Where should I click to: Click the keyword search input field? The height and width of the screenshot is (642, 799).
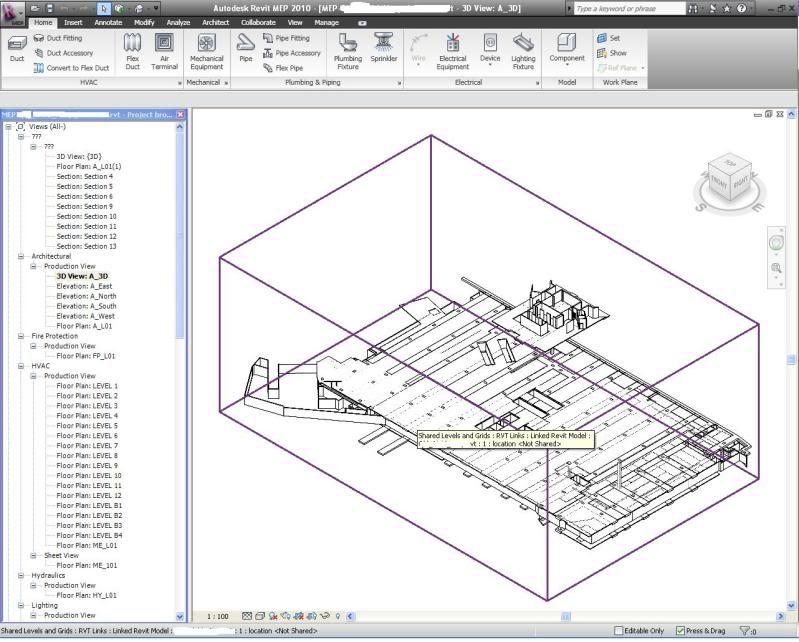click(629, 8)
